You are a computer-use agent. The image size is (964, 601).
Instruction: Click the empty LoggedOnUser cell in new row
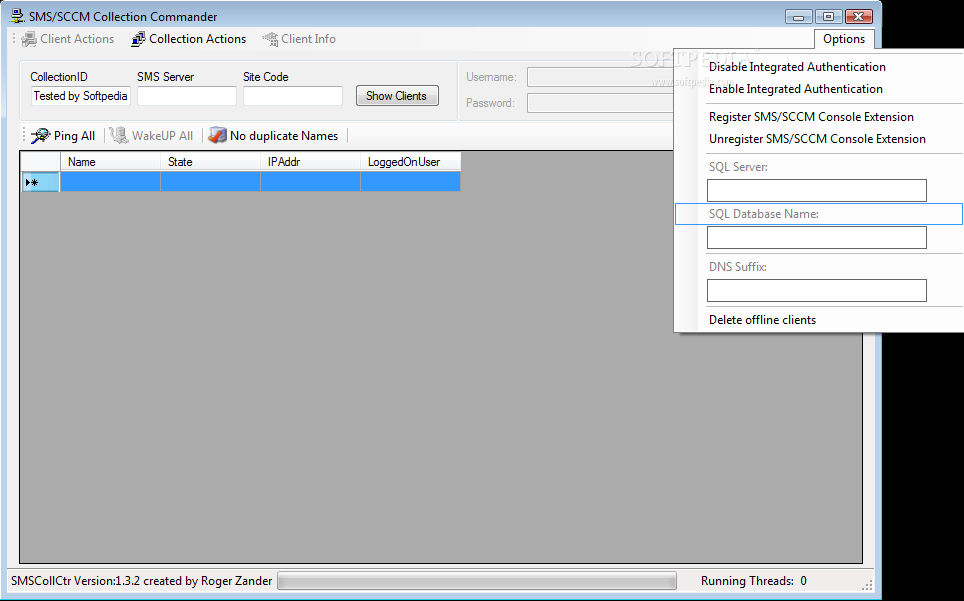[411, 182]
